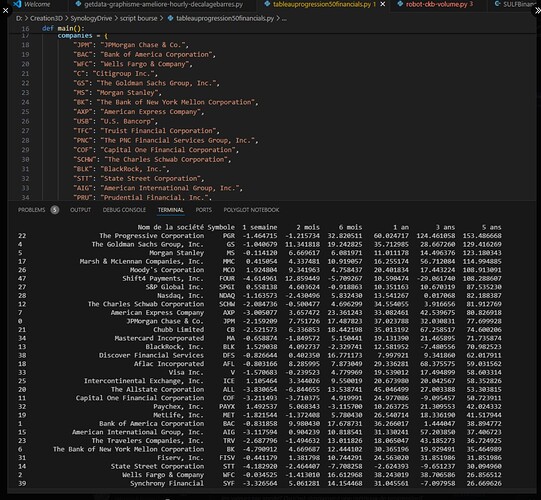Screen dimensions: 541x500
Task: Open the SynologyDrive breadcrumb folder
Action: point(91,18)
